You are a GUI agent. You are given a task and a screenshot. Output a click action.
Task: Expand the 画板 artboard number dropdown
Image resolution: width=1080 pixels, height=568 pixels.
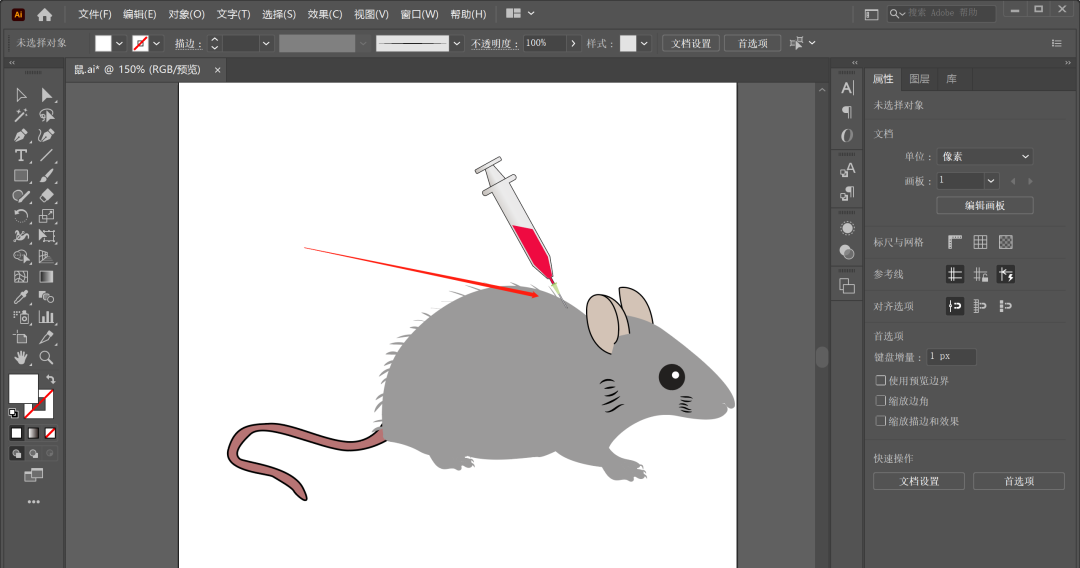991,181
